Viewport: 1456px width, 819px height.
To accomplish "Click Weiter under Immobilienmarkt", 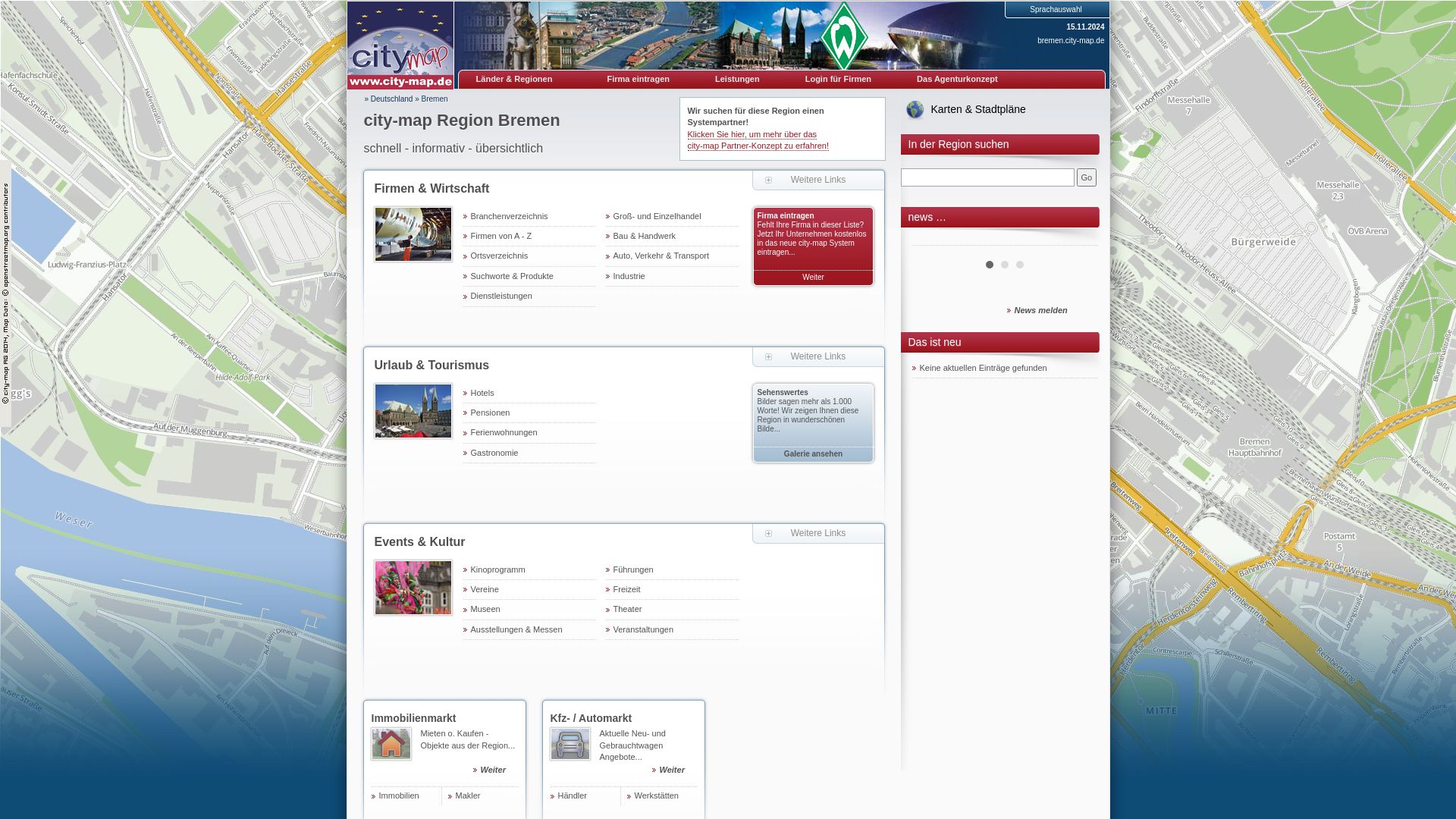I will 493,770.
